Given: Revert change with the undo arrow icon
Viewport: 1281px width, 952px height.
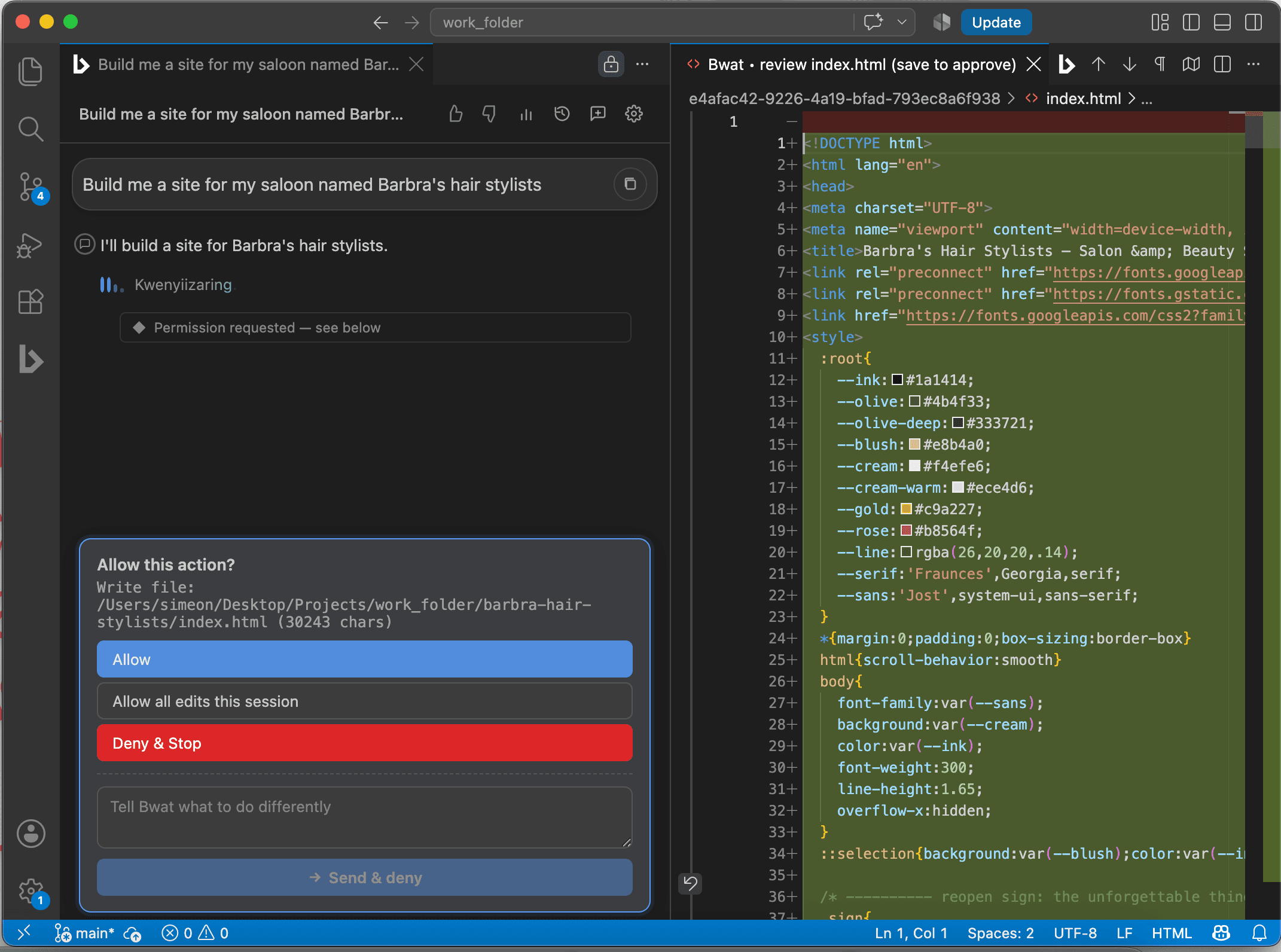Looking at the screenshot, I should pyautogui.click(x=690, y=883).
